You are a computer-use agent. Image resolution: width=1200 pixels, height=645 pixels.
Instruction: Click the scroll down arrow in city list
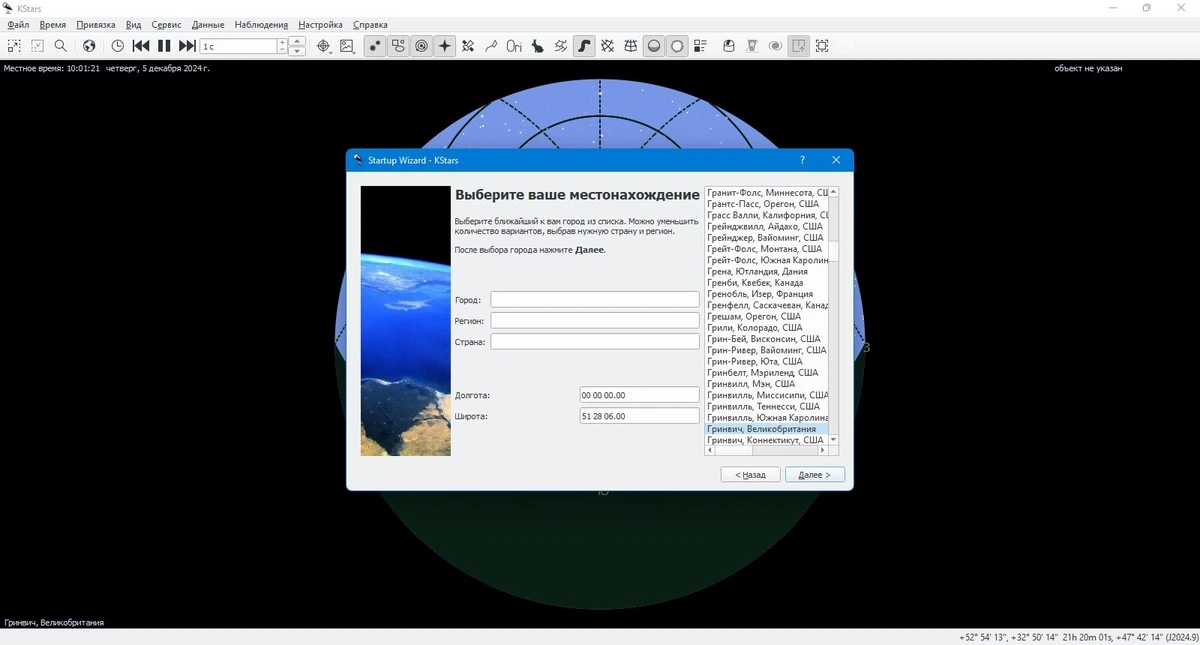(x=834, y=440)
